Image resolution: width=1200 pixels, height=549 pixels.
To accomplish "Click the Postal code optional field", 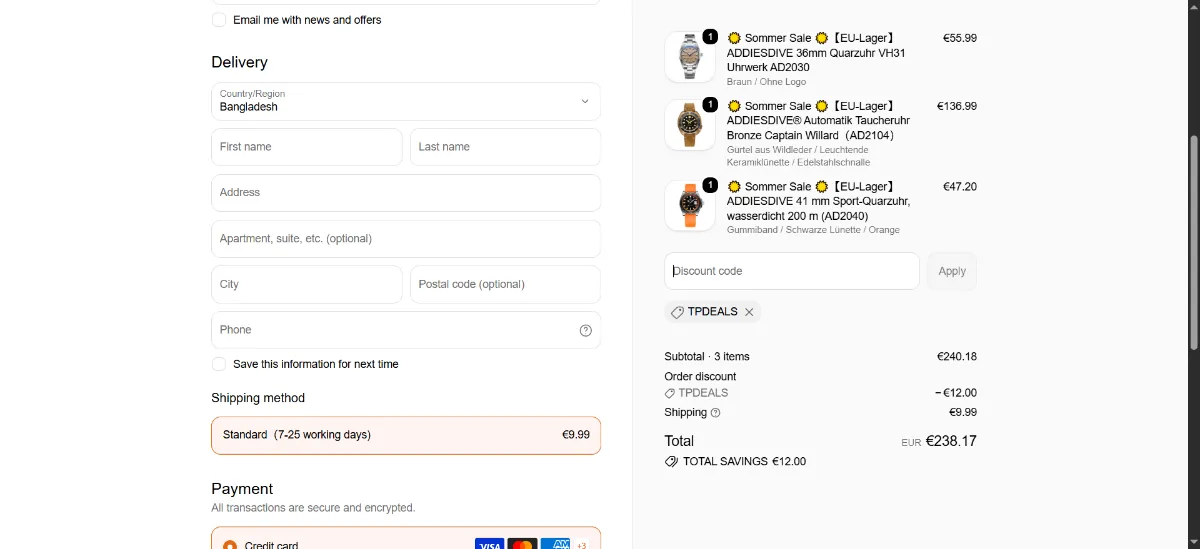I will [x=505, y=284].
